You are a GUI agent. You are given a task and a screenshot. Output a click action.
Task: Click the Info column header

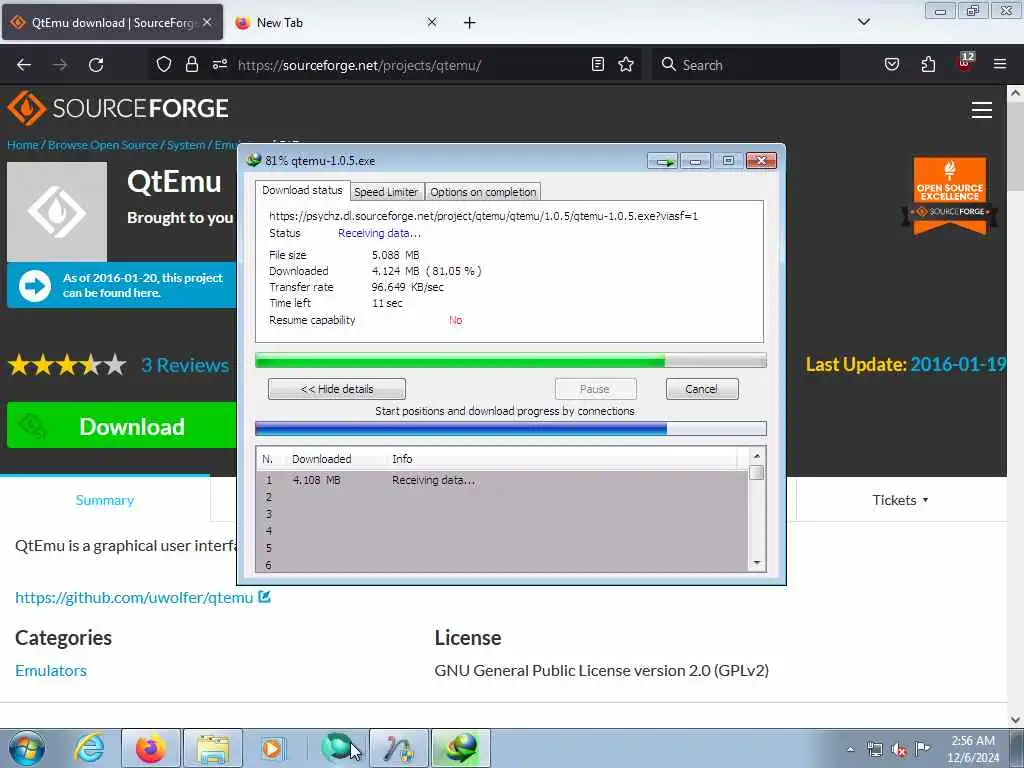pos(402,459)
